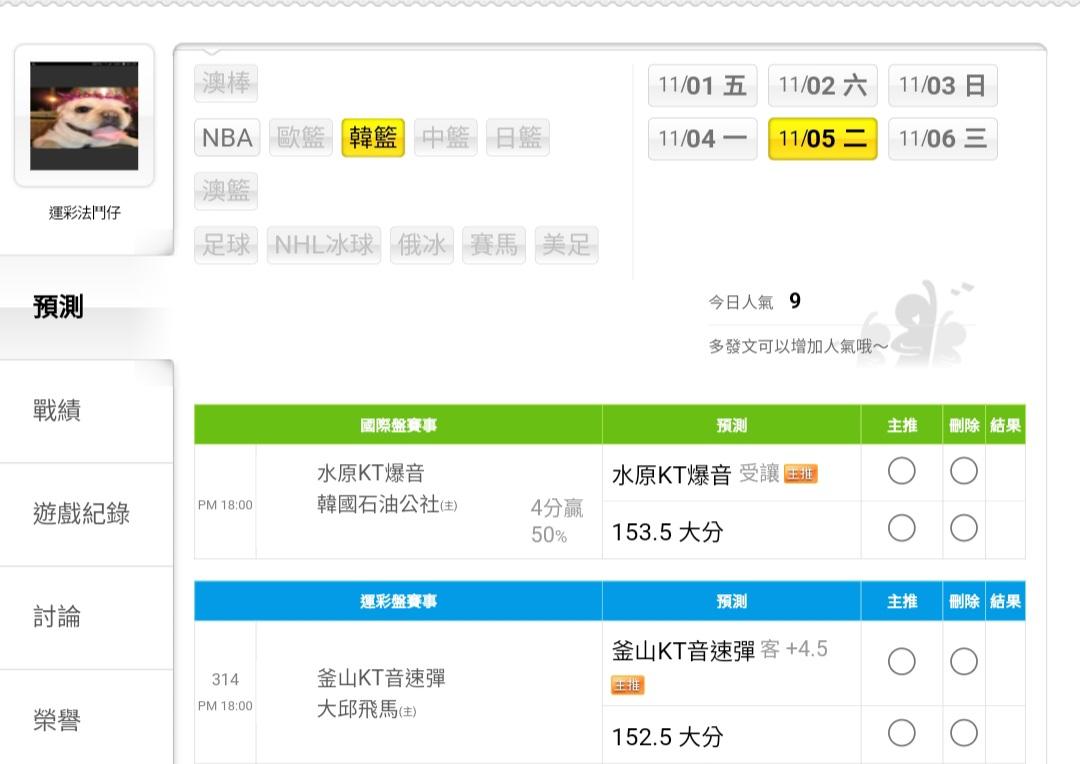
Task: Pick the 11/04 一 date button
Action: [702, 139]
